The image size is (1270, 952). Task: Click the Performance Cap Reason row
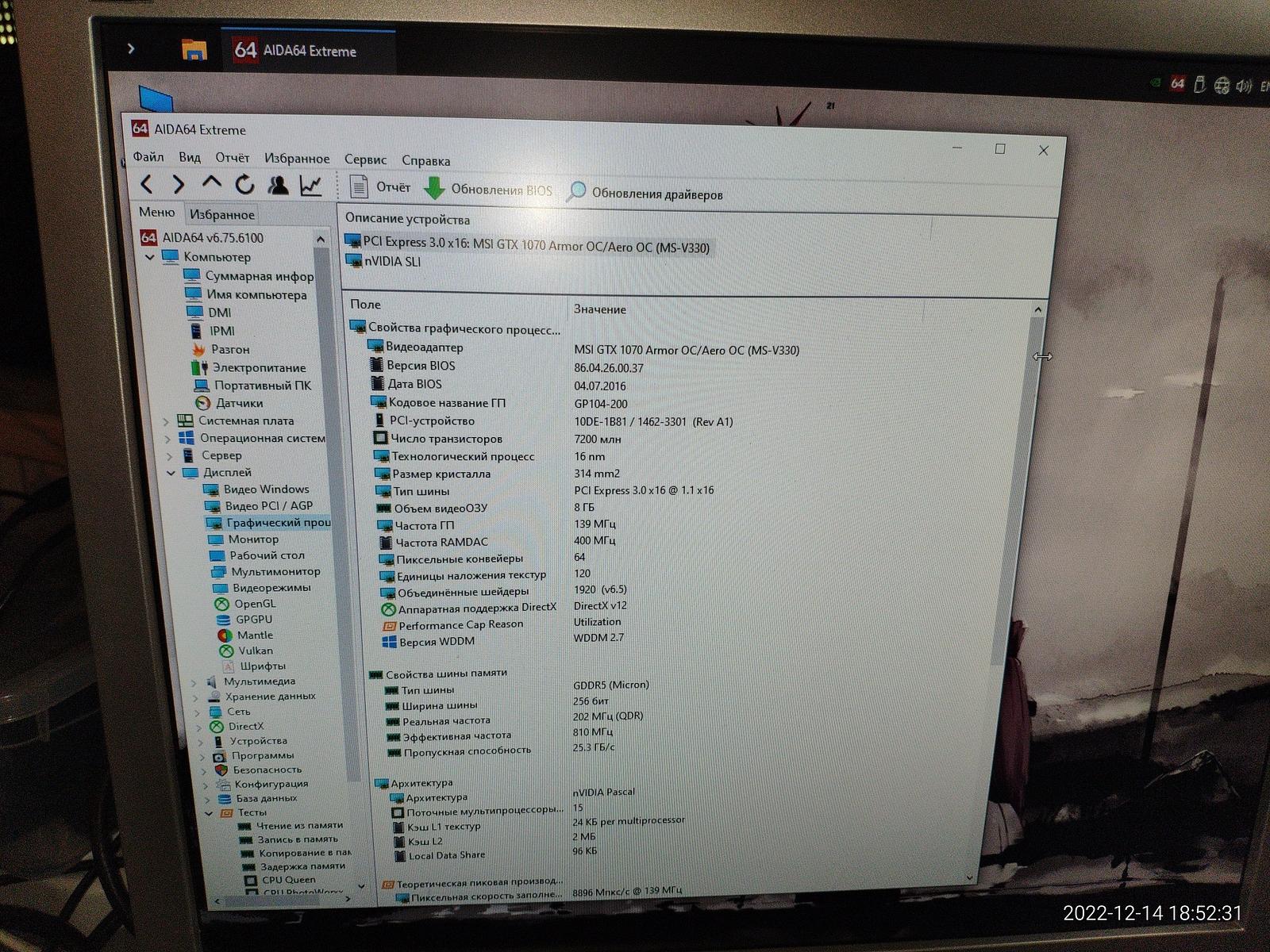click(502, 624)
